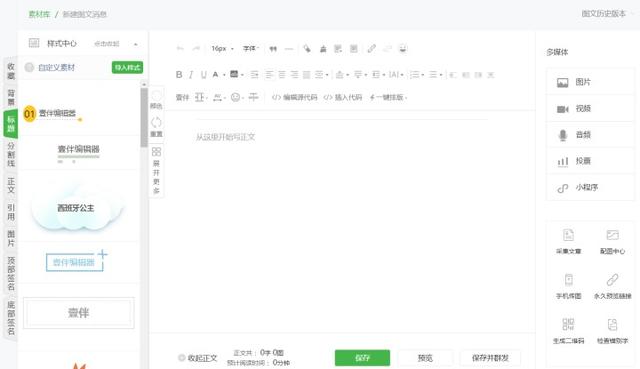
Task: Toggle underline formatting icon
Action: coord(203,75)
